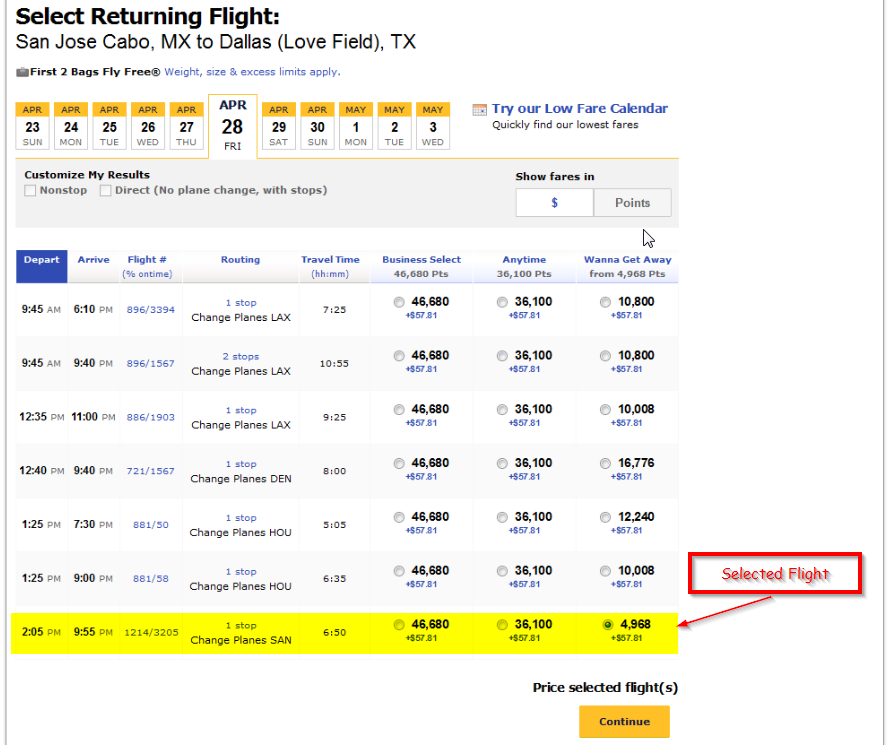Open flight number 881/50 link
890x745 pixels.
(x=150, y=525)
